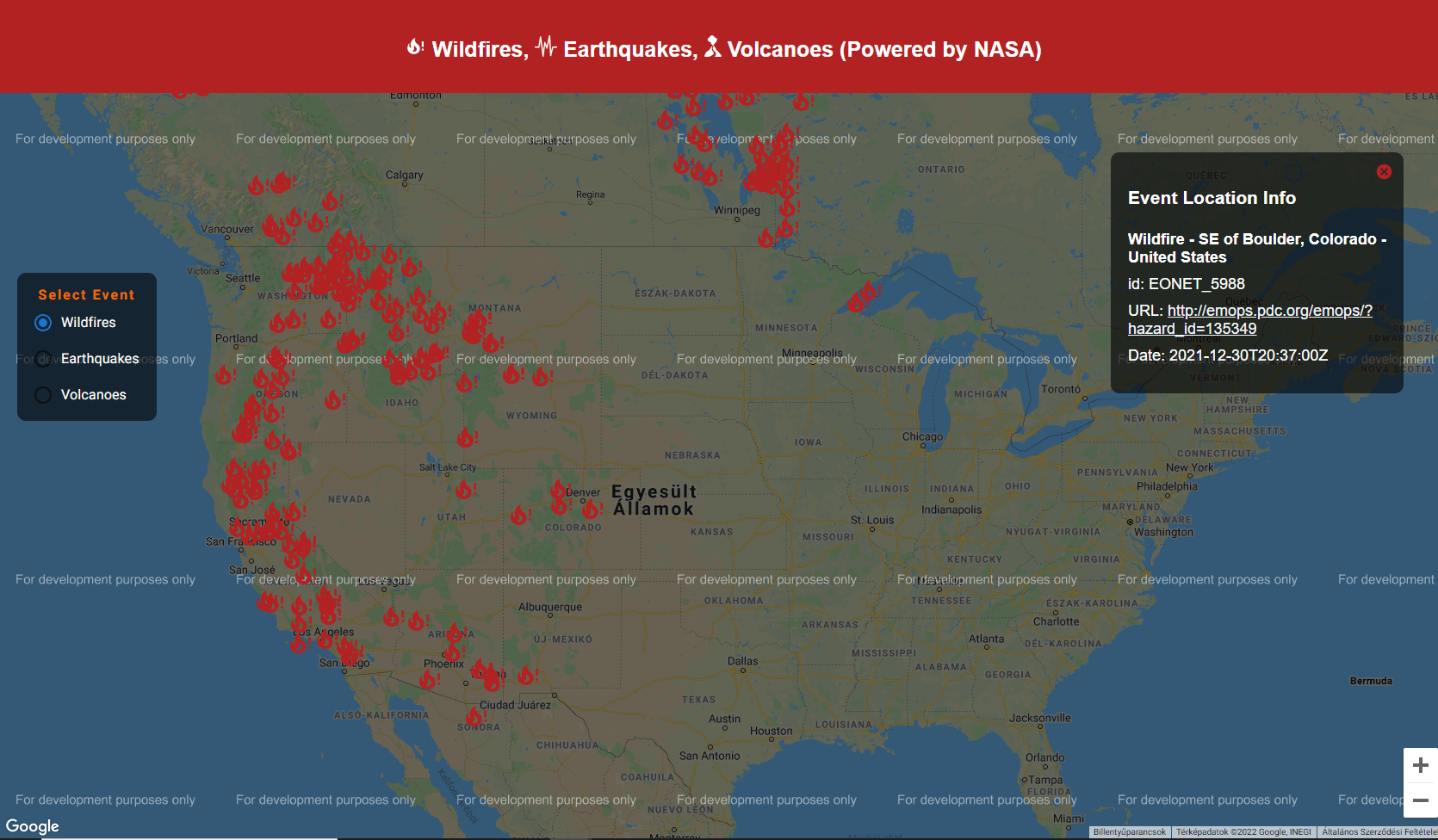Click the wildfire marker west of Portland

(x=224, y=374)
